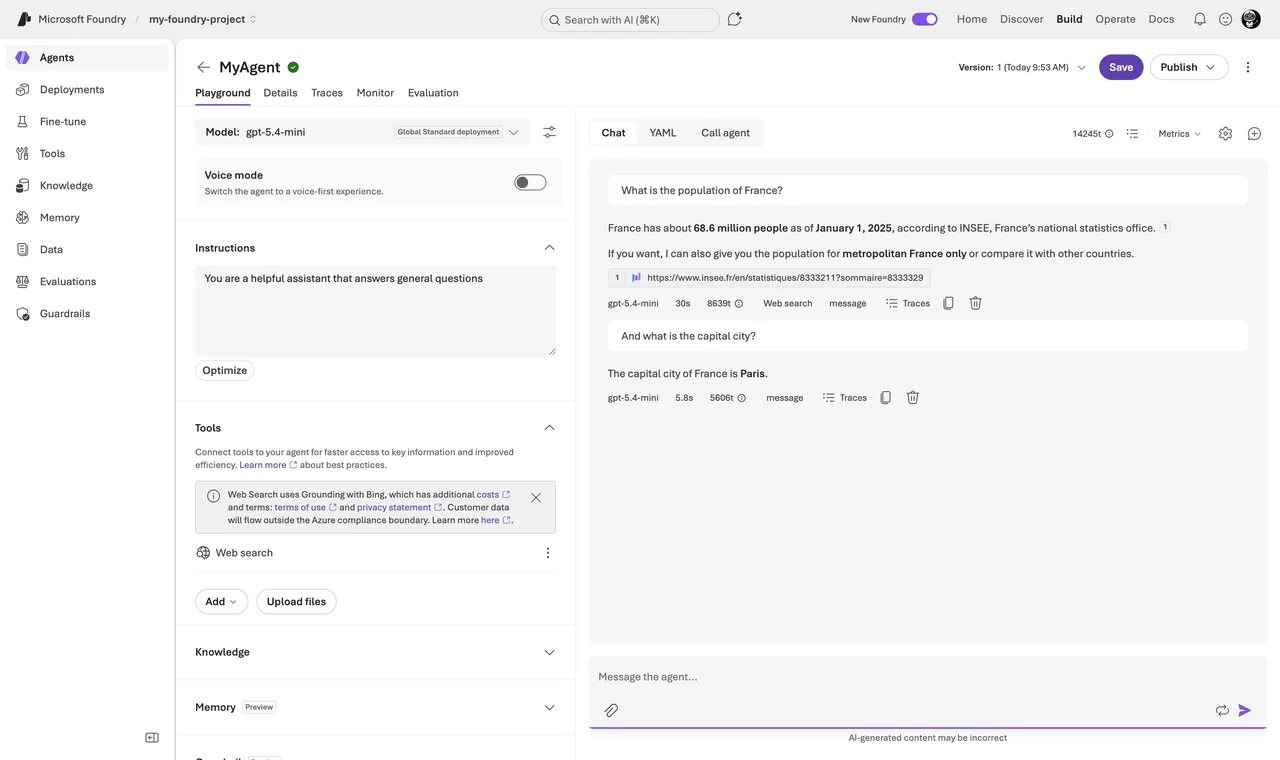
Task: Switch to the YAML tab
Action: (663, 133)
